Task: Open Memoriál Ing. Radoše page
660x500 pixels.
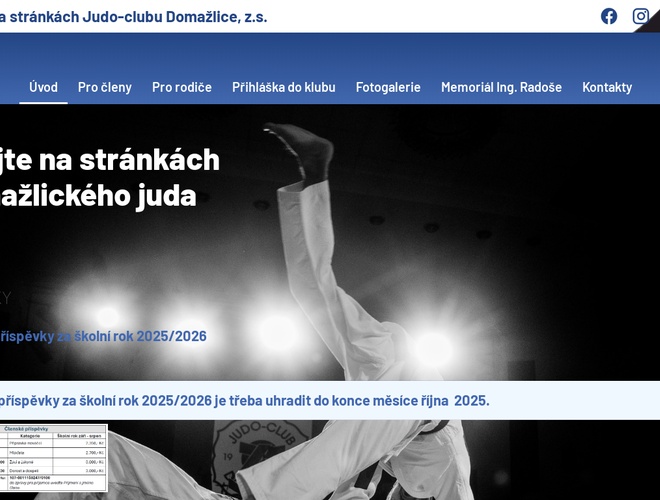Action: point(501,87)
